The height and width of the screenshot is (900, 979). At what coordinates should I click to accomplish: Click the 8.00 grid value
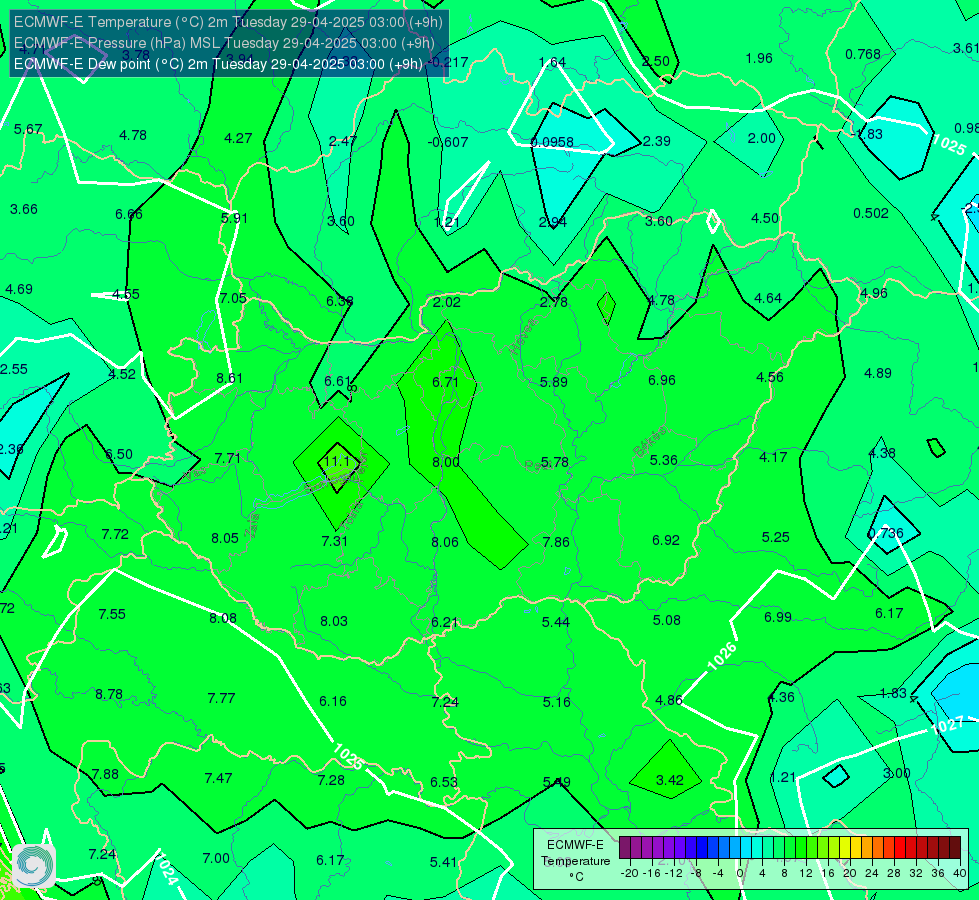[x=446, y=462]
